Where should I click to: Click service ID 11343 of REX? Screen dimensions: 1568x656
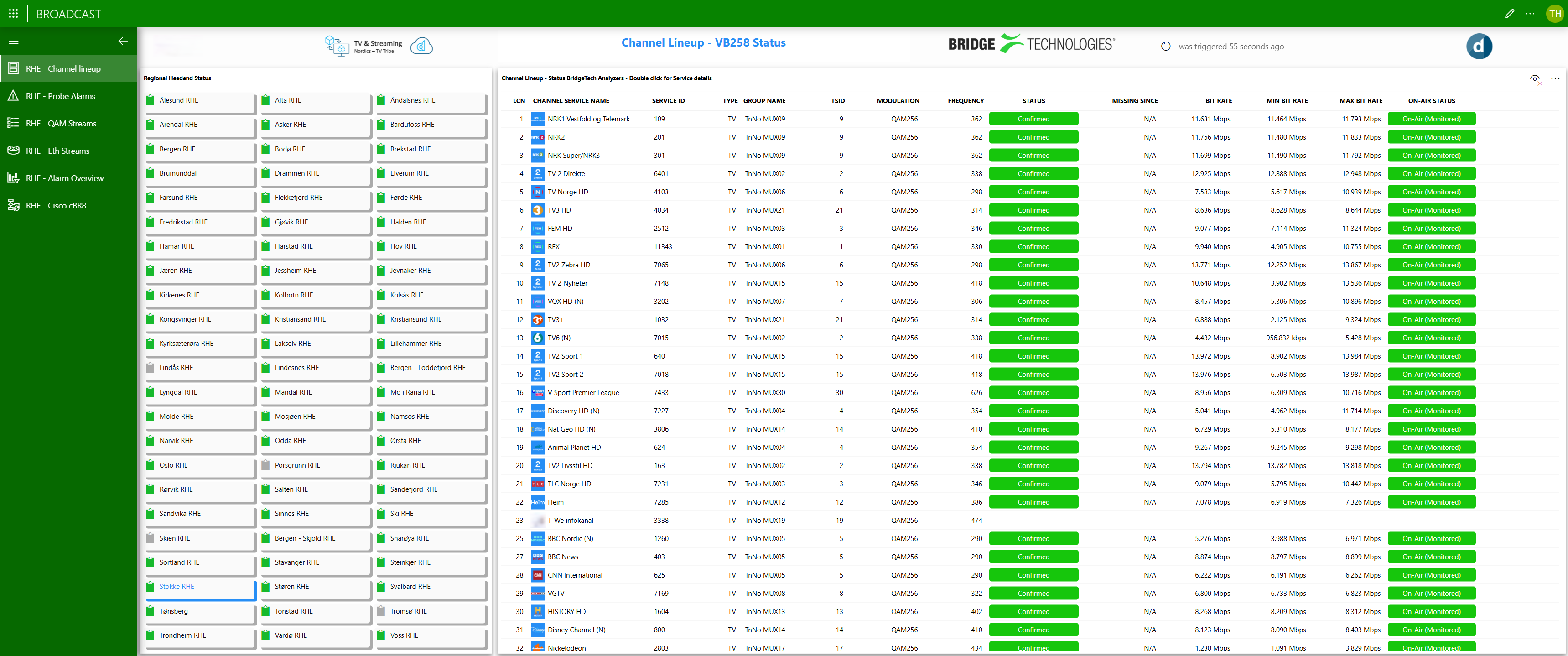(662, 247)
